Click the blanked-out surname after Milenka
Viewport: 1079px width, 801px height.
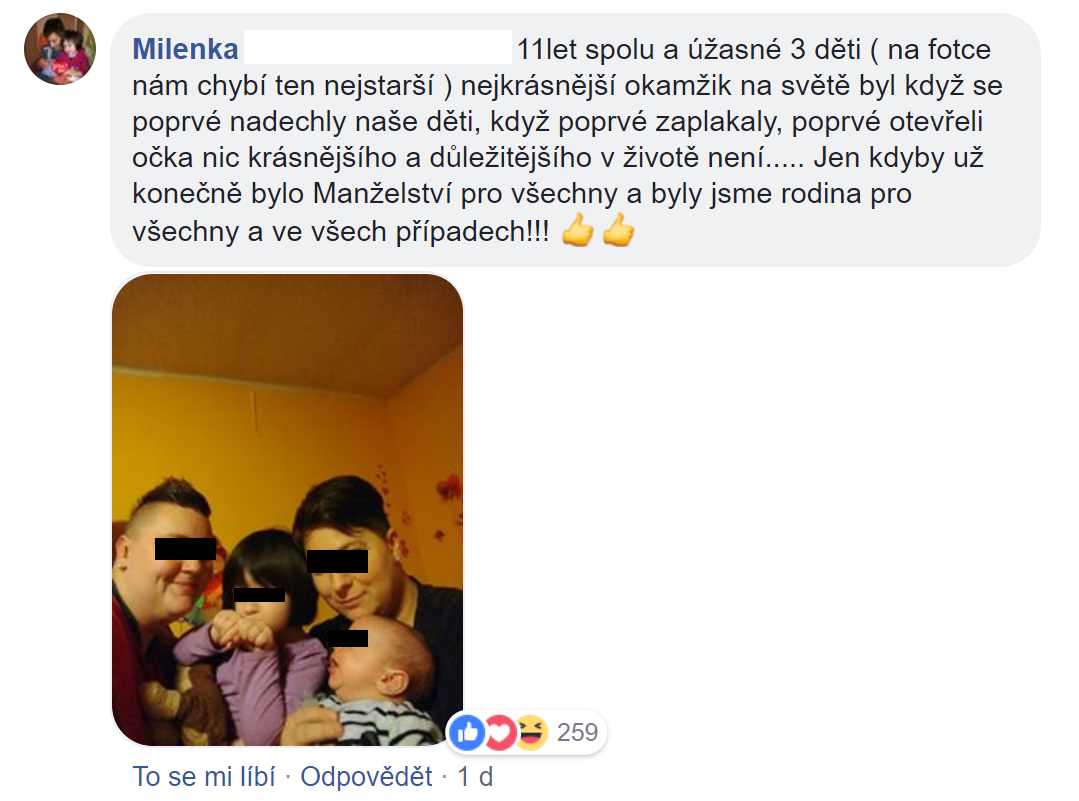pyautogui.click(x=378, y=47)
